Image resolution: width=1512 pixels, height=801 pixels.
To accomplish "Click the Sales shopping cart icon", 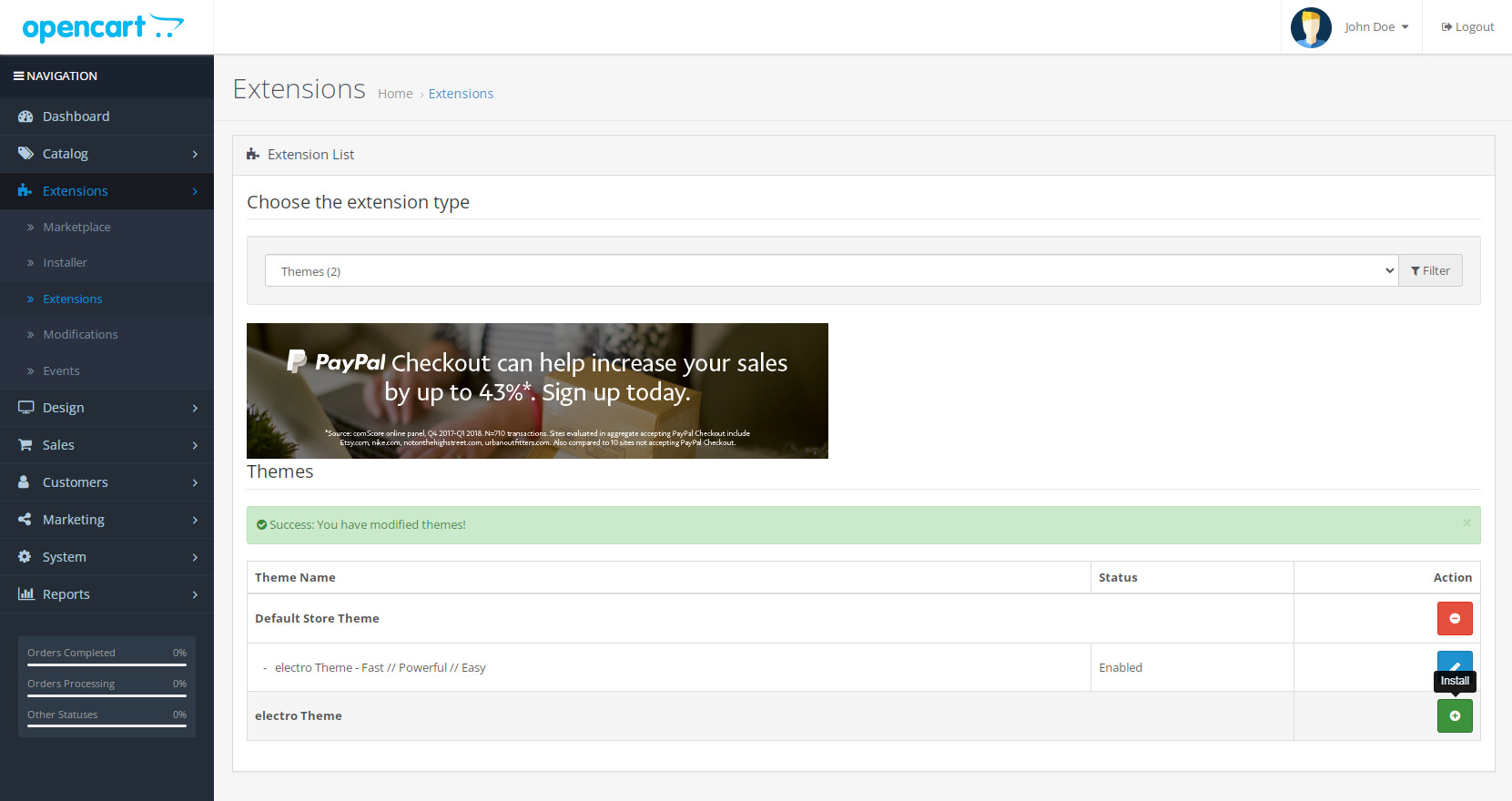I will [x=25, y=445].
